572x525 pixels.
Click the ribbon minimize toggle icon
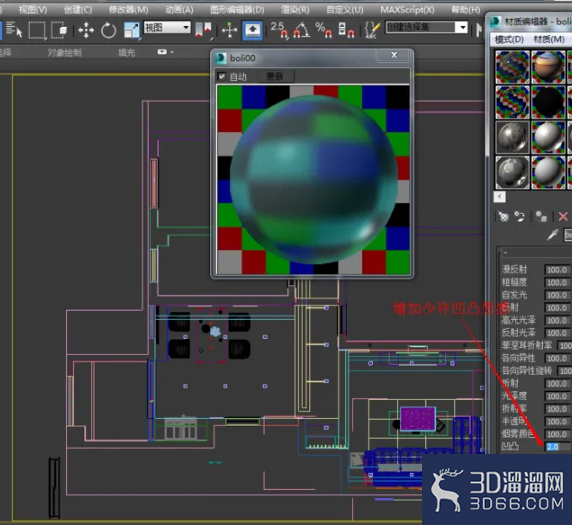pos(162,52)
